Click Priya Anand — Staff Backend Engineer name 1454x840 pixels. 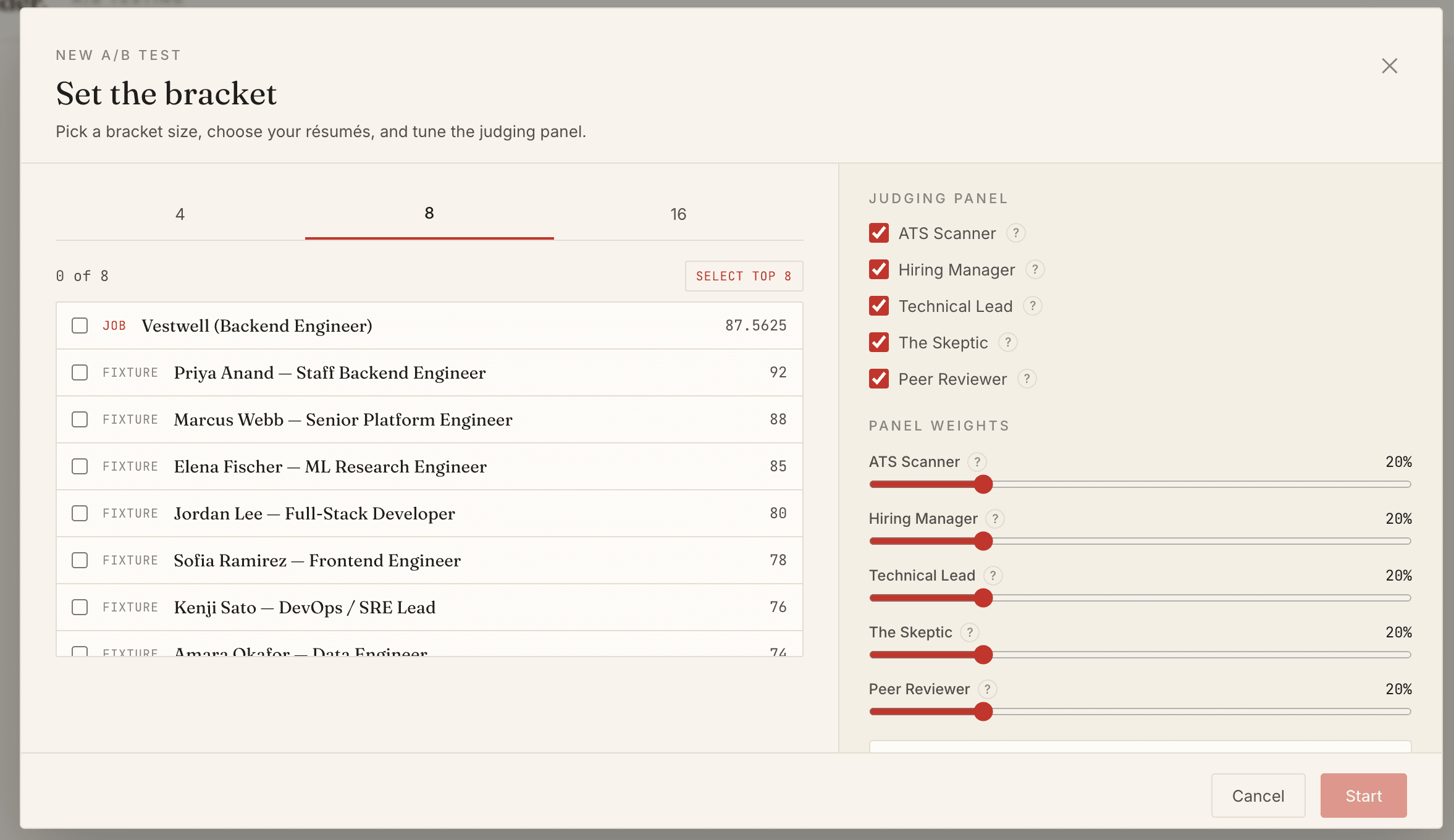coord(330,372)
